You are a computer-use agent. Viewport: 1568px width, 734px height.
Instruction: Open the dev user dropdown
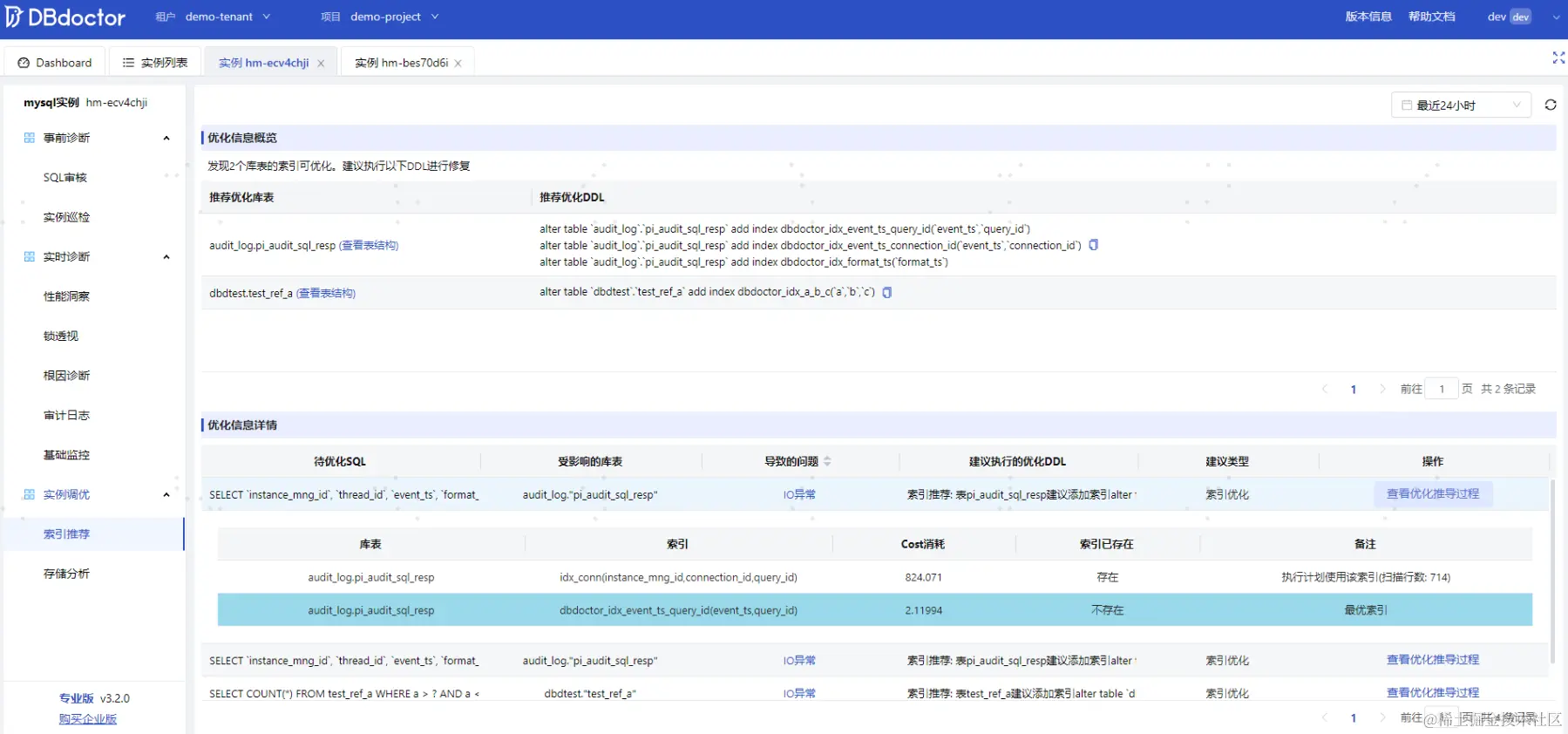(x=1523, y=17)
